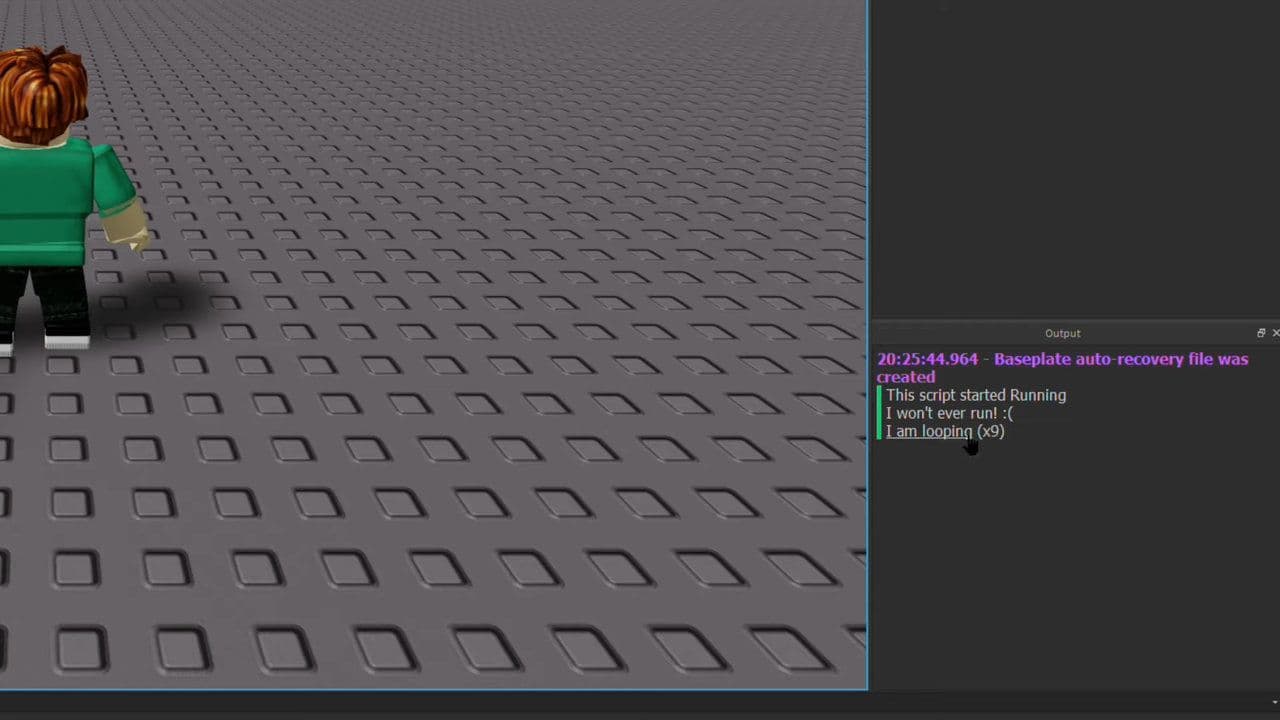Click the 'This script started Running' log line
Viewport: 1280px width, 720px height.
(975, 395)
